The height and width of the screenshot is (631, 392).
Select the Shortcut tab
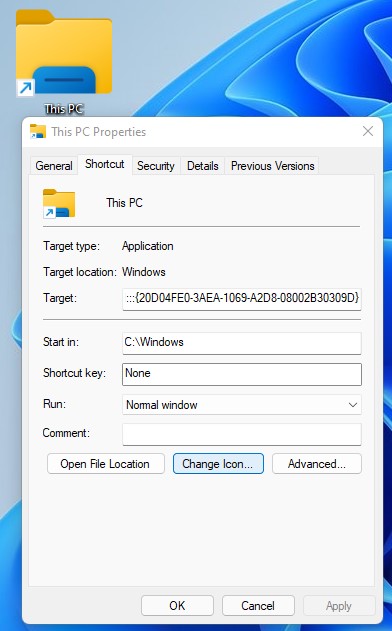click(105, 165)
